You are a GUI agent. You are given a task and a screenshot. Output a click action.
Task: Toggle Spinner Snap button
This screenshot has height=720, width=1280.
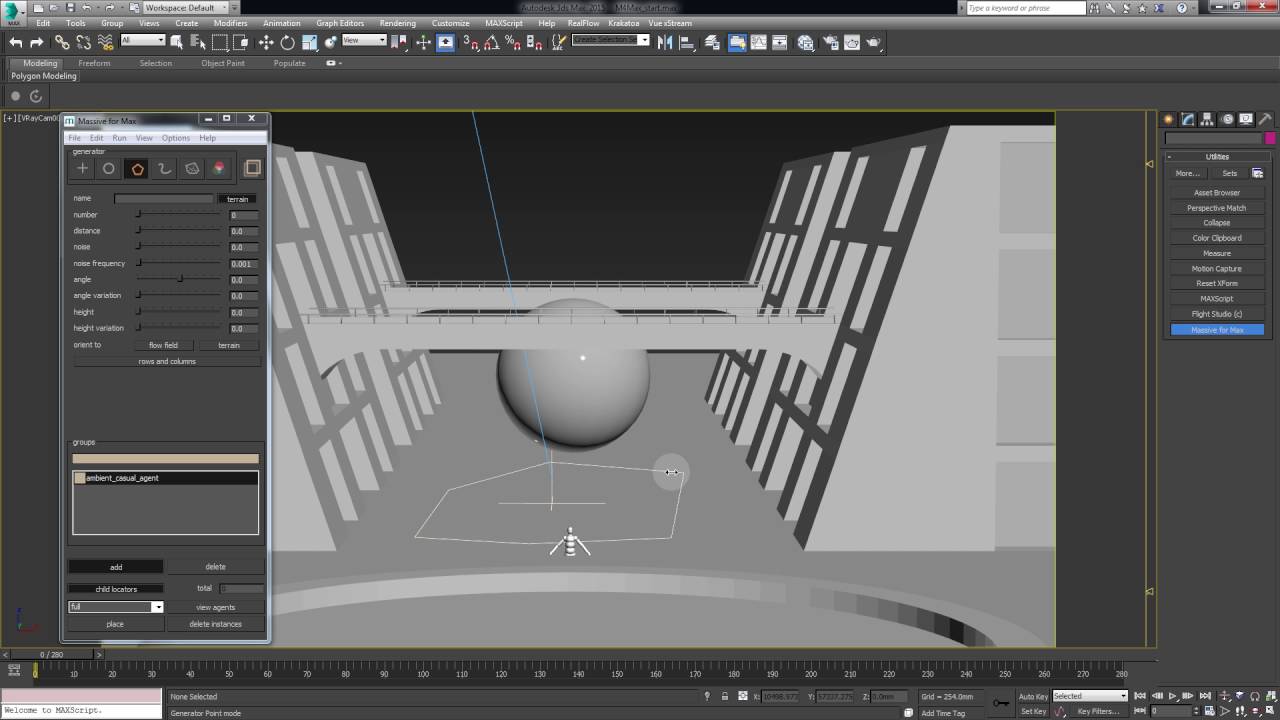point(533,42)
